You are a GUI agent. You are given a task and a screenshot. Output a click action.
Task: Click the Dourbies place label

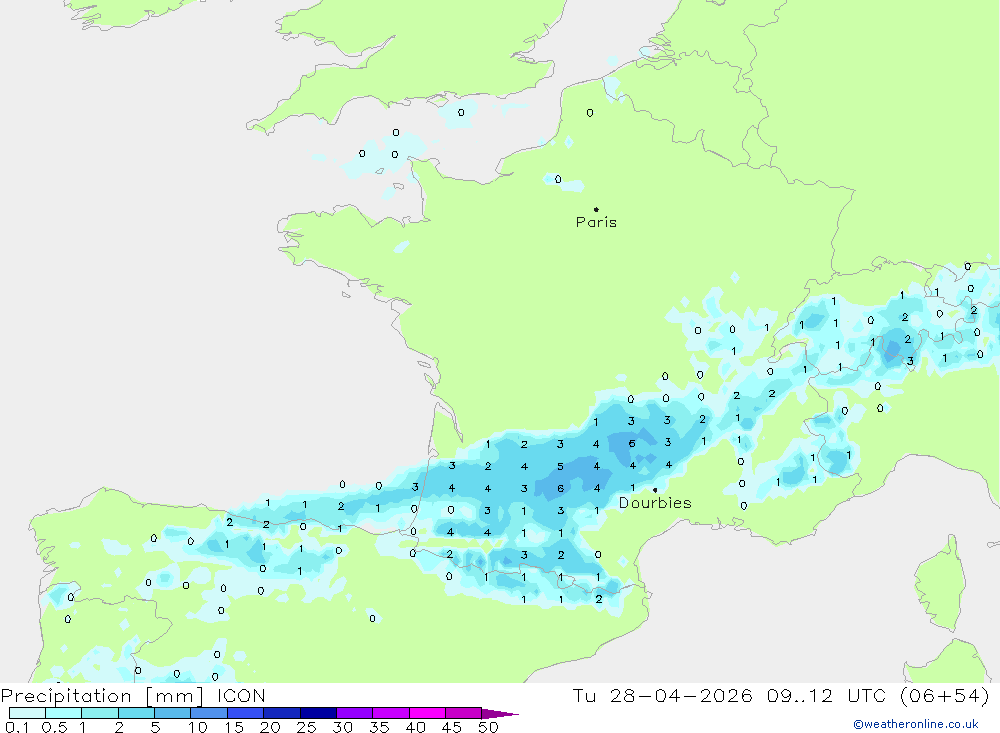(655, 503)
